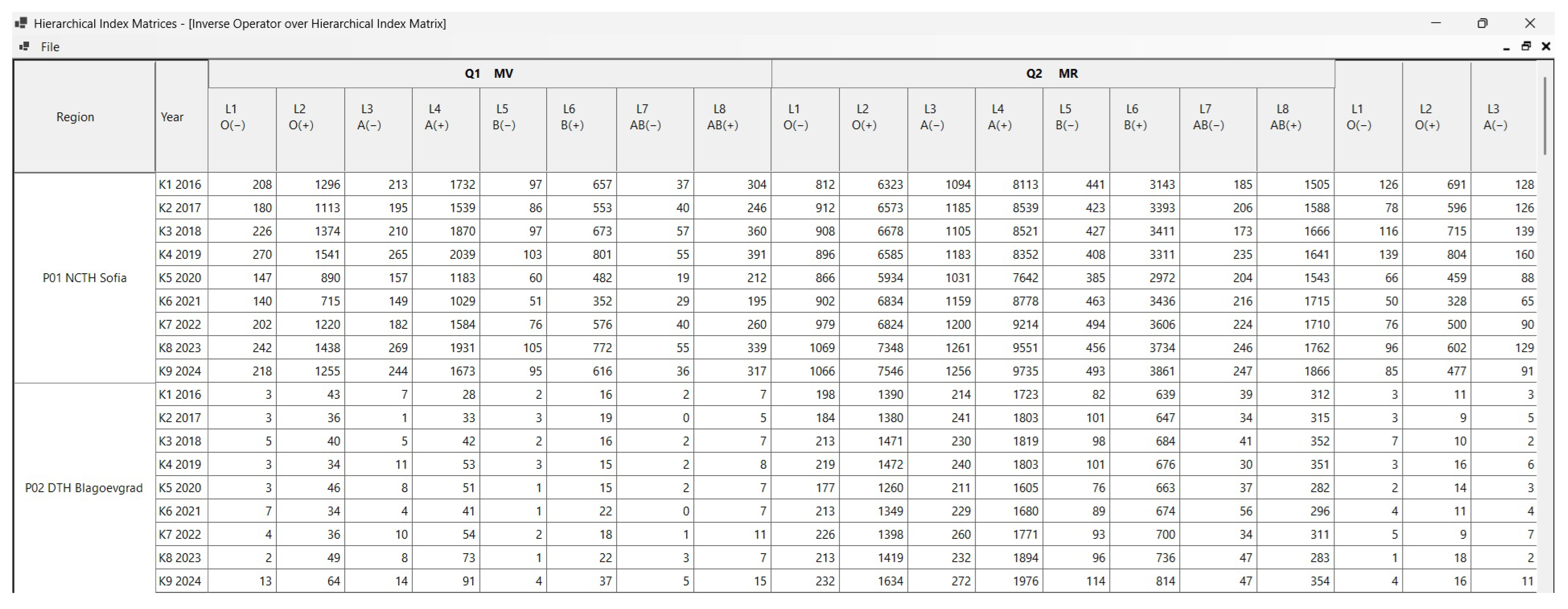Viewport: 1568px width, 609px height.
Task: Click Q1 MV header L4 A(+)
Action: pos(436,117)
